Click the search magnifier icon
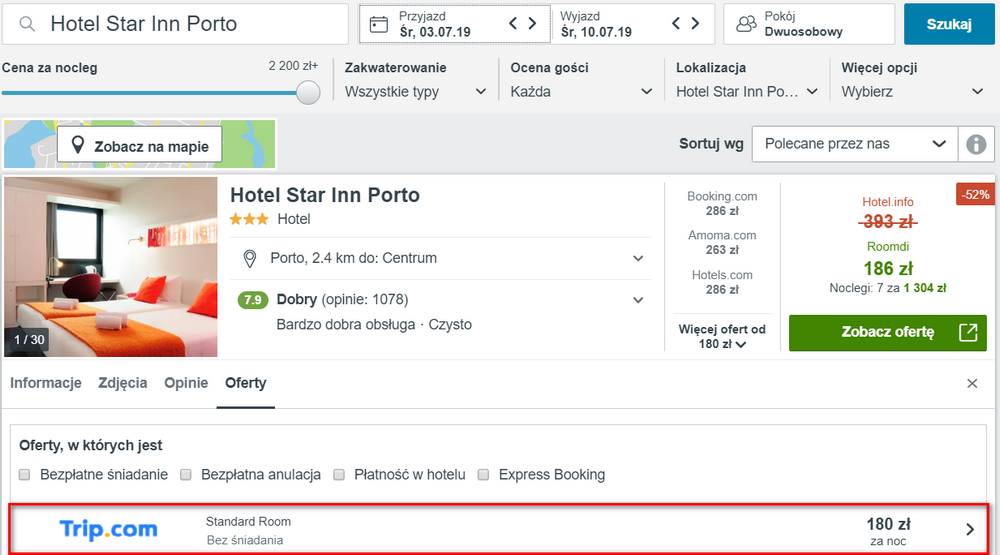This screenshot has height=555, width=1000. [27, 24]
